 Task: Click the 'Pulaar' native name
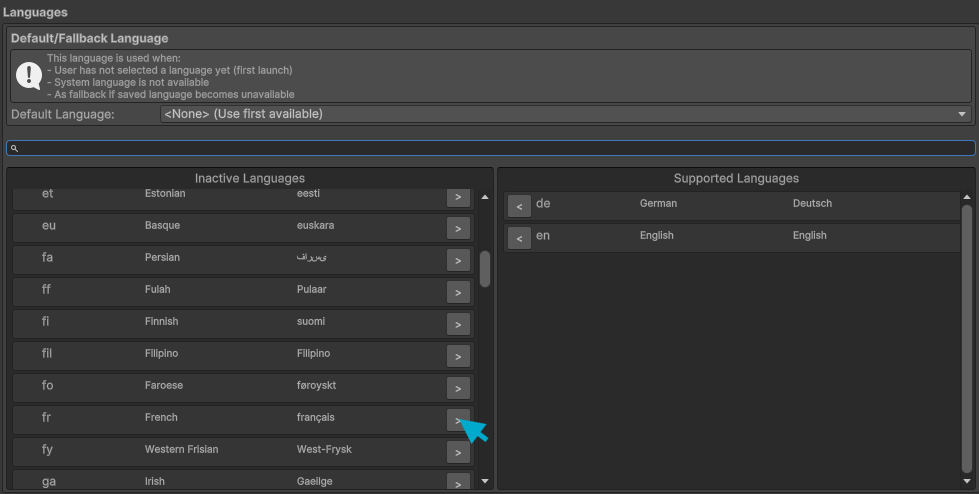tap(312, 289)
